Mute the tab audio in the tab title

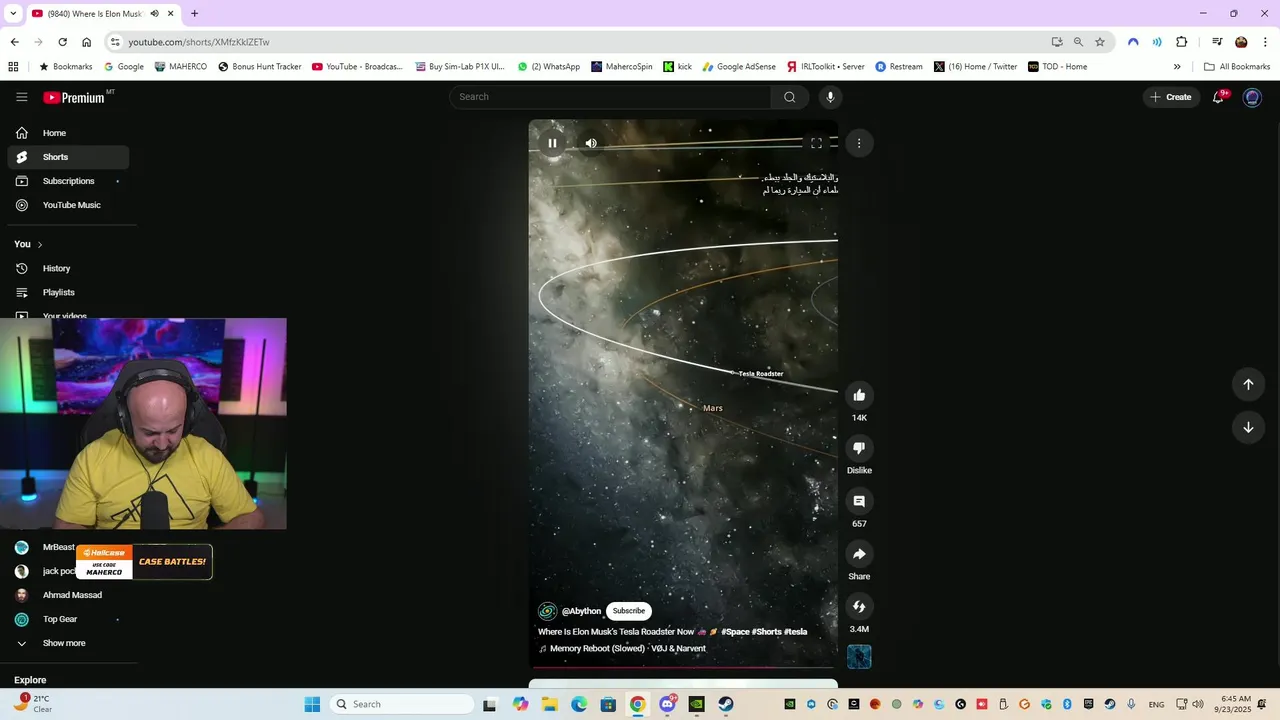tap(154, 14)
